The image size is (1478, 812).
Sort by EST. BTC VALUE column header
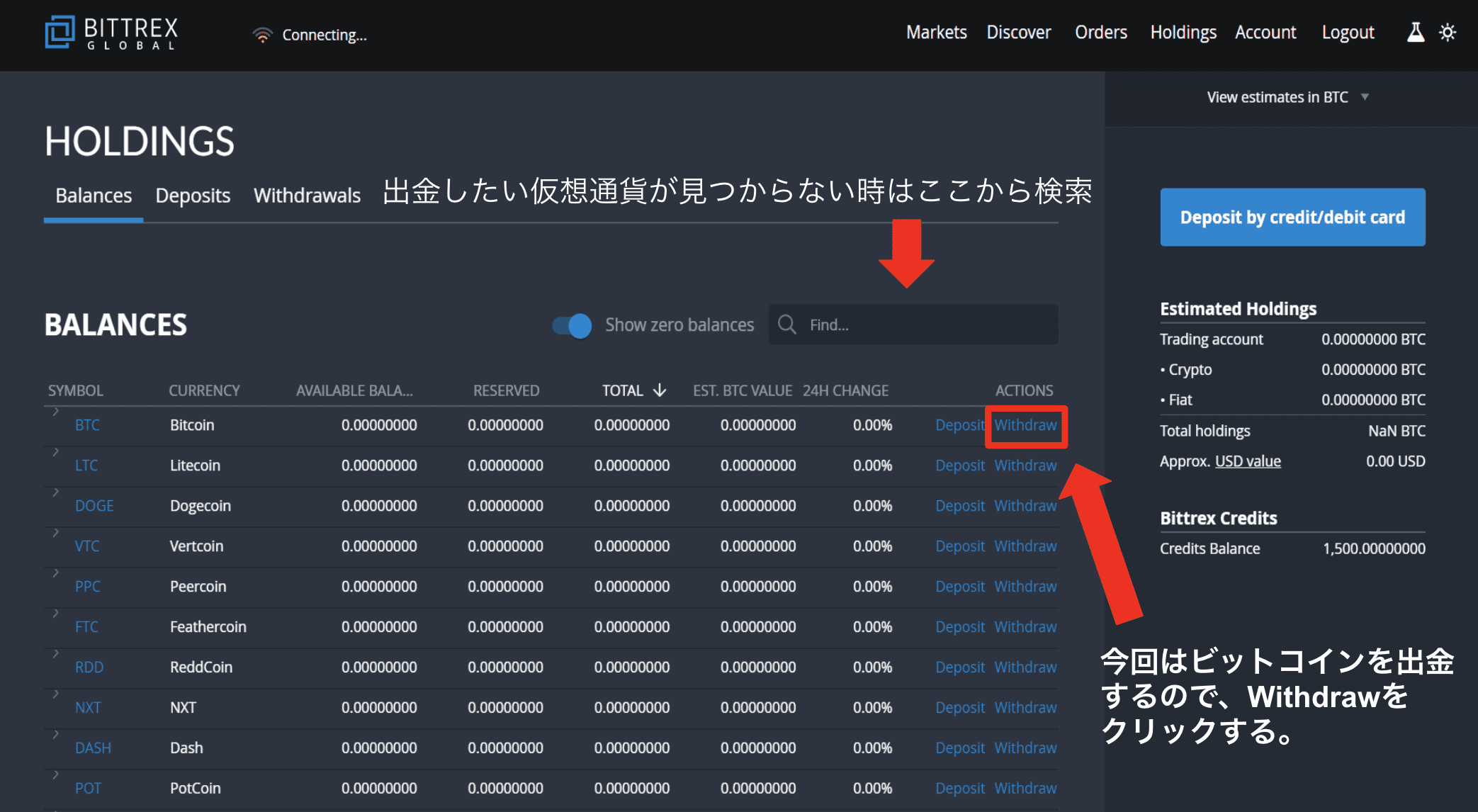[x=742, y=390]
